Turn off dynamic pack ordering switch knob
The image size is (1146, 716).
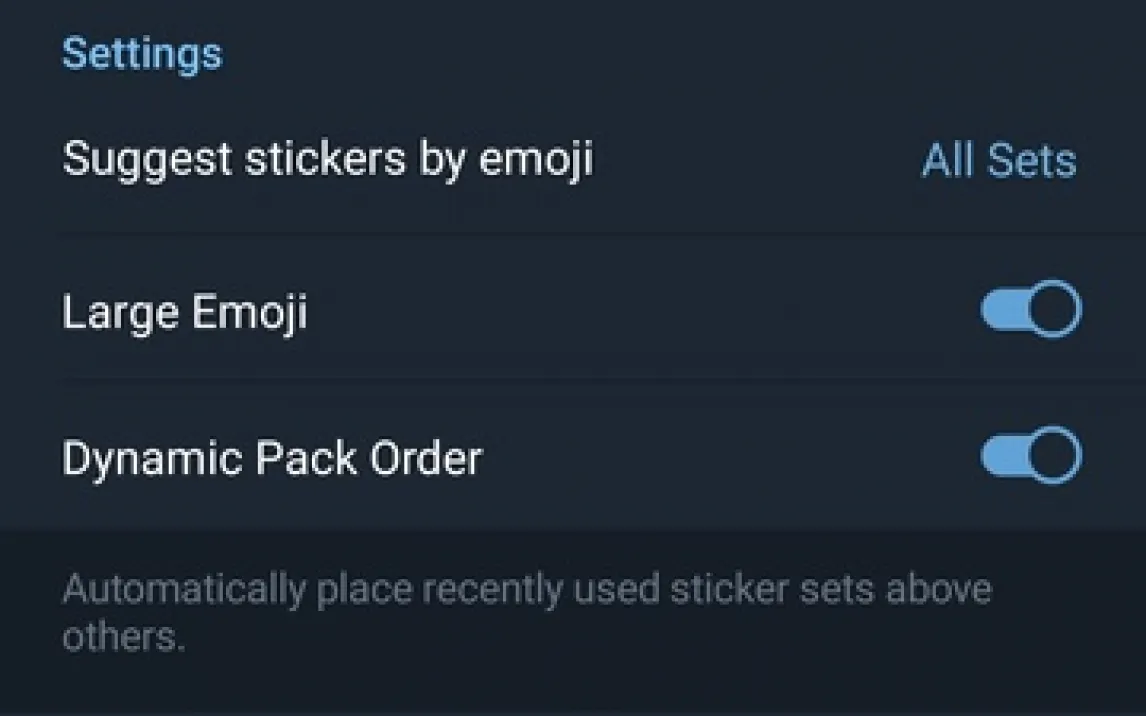click(1054, 457)
